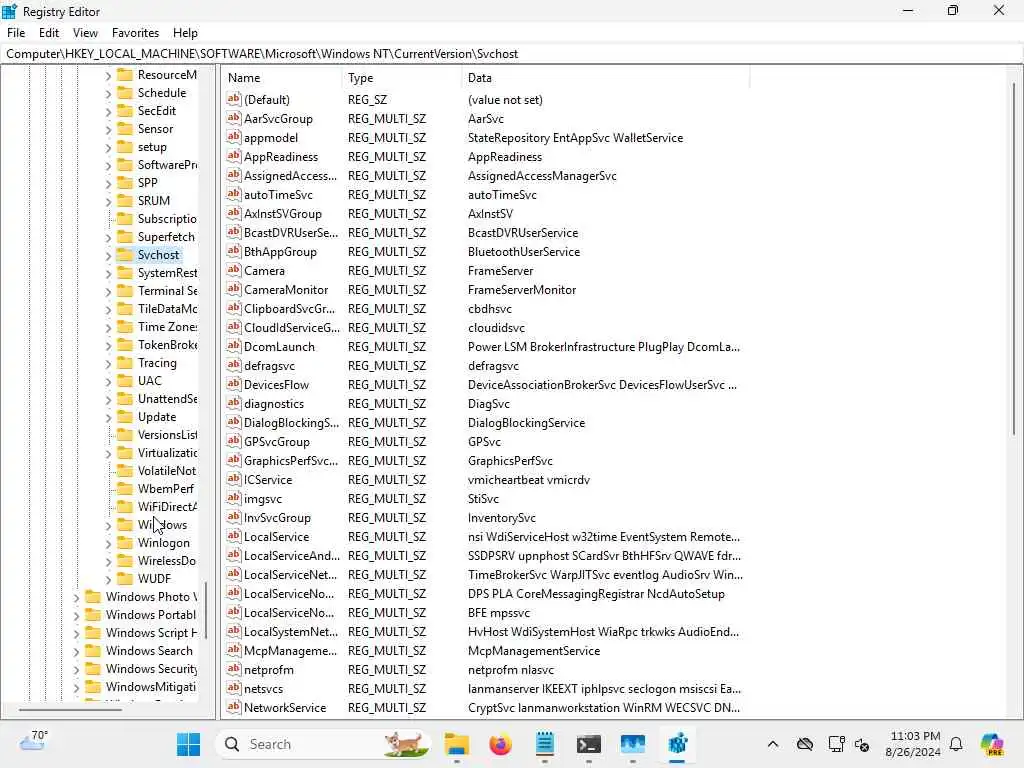Select the WiFiDirectA tree key
Image resolution: width=1024 pixels, height=768 pixels.
pos(167,507)
